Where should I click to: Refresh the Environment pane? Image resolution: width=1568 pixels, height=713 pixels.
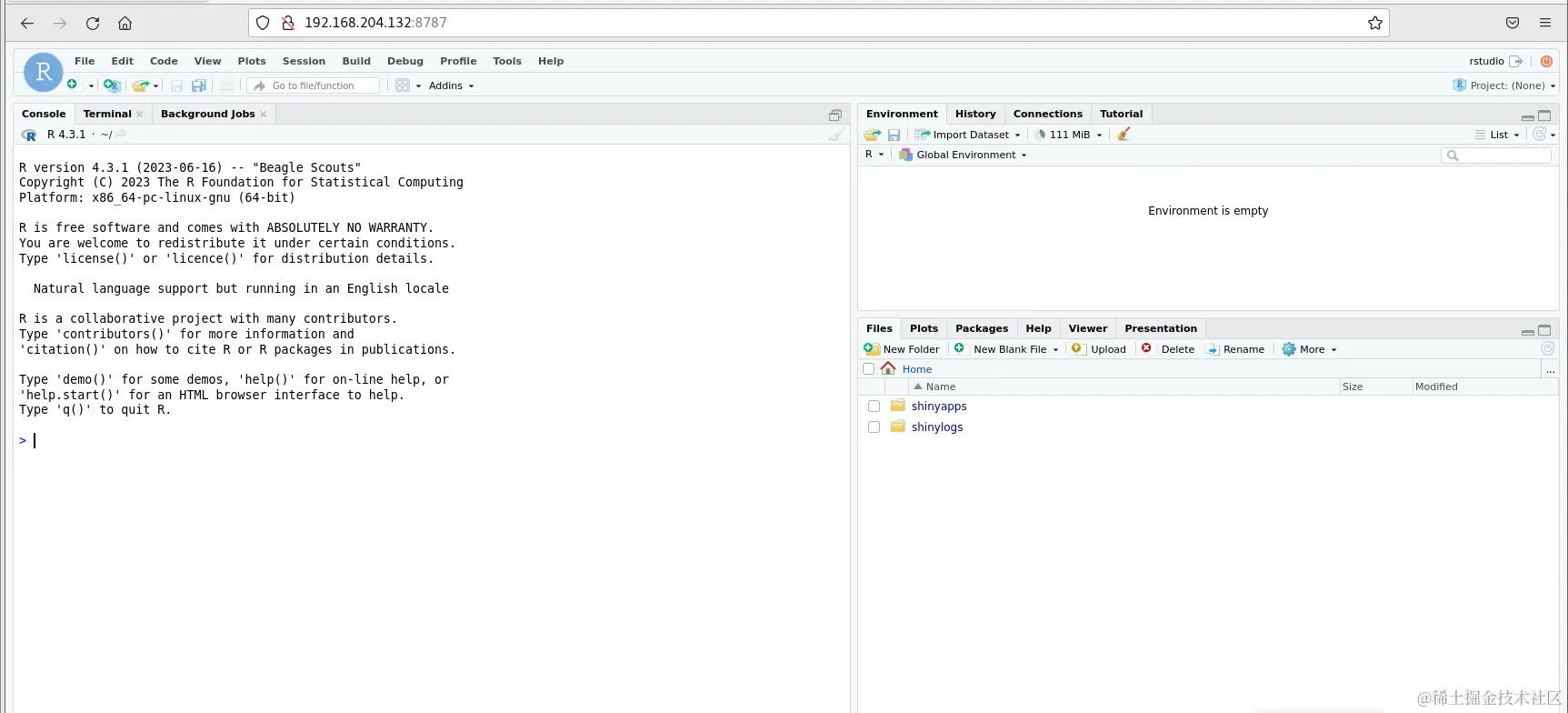[1539, 135]
